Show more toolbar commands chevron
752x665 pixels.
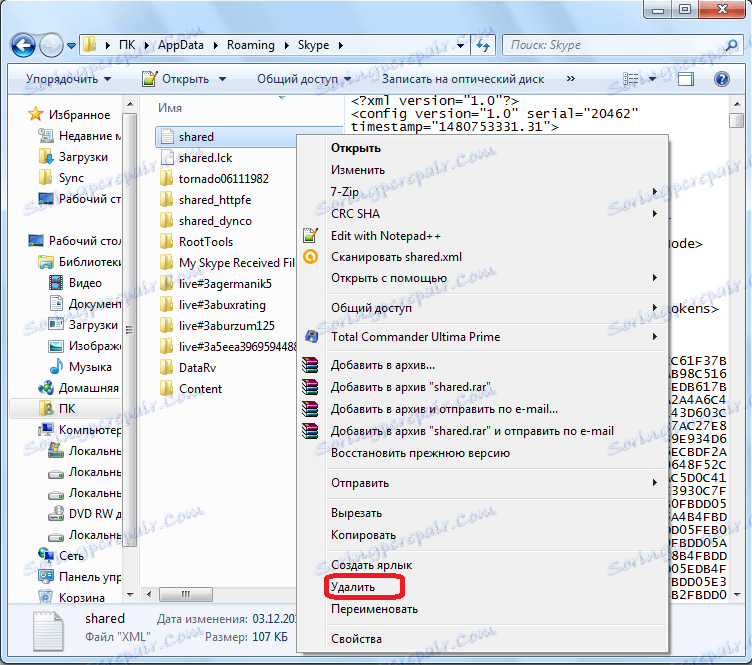click(570, 79)
